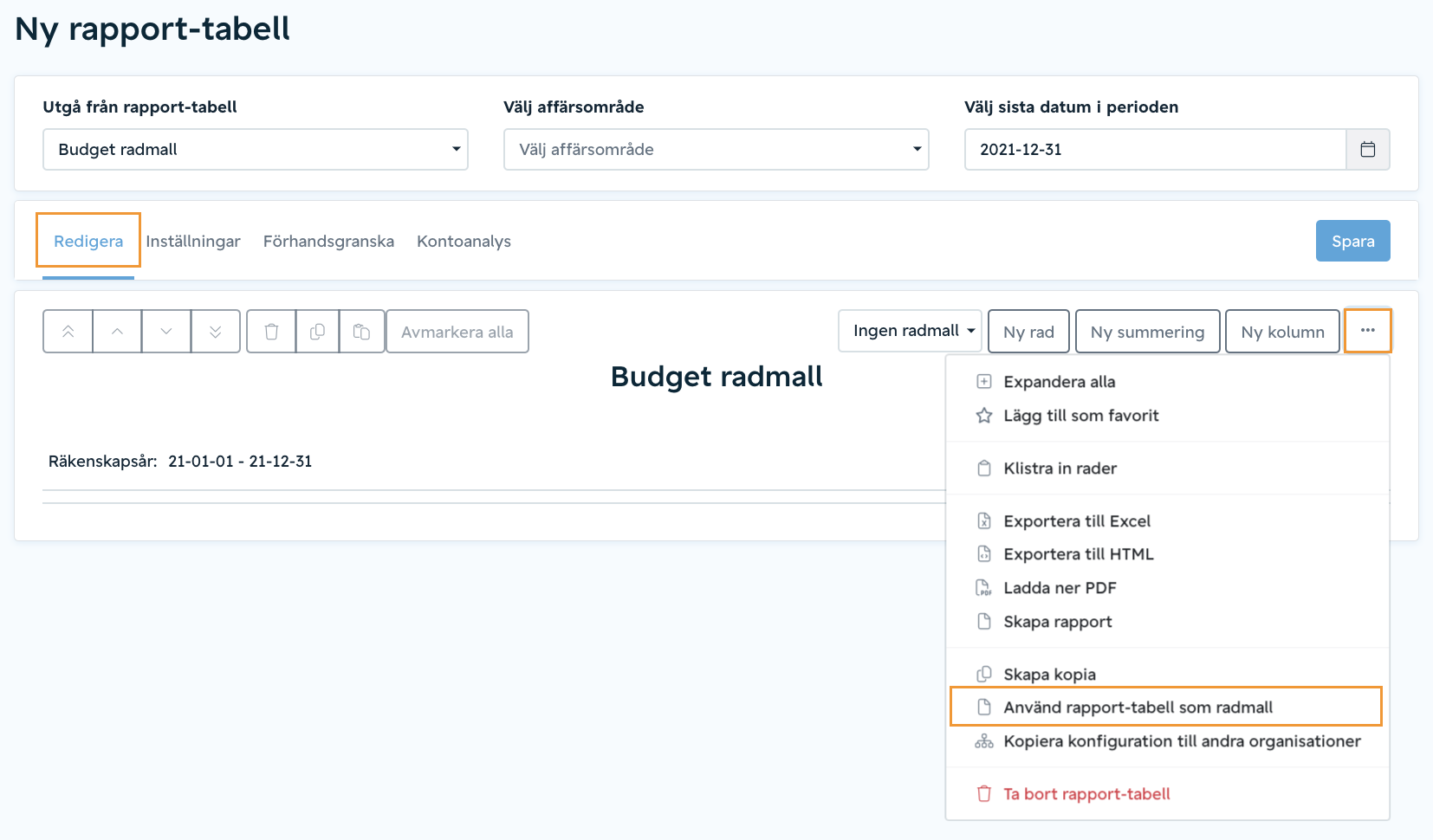
Task: Click the HTML file icon in menu
Action: pos(984,554)
